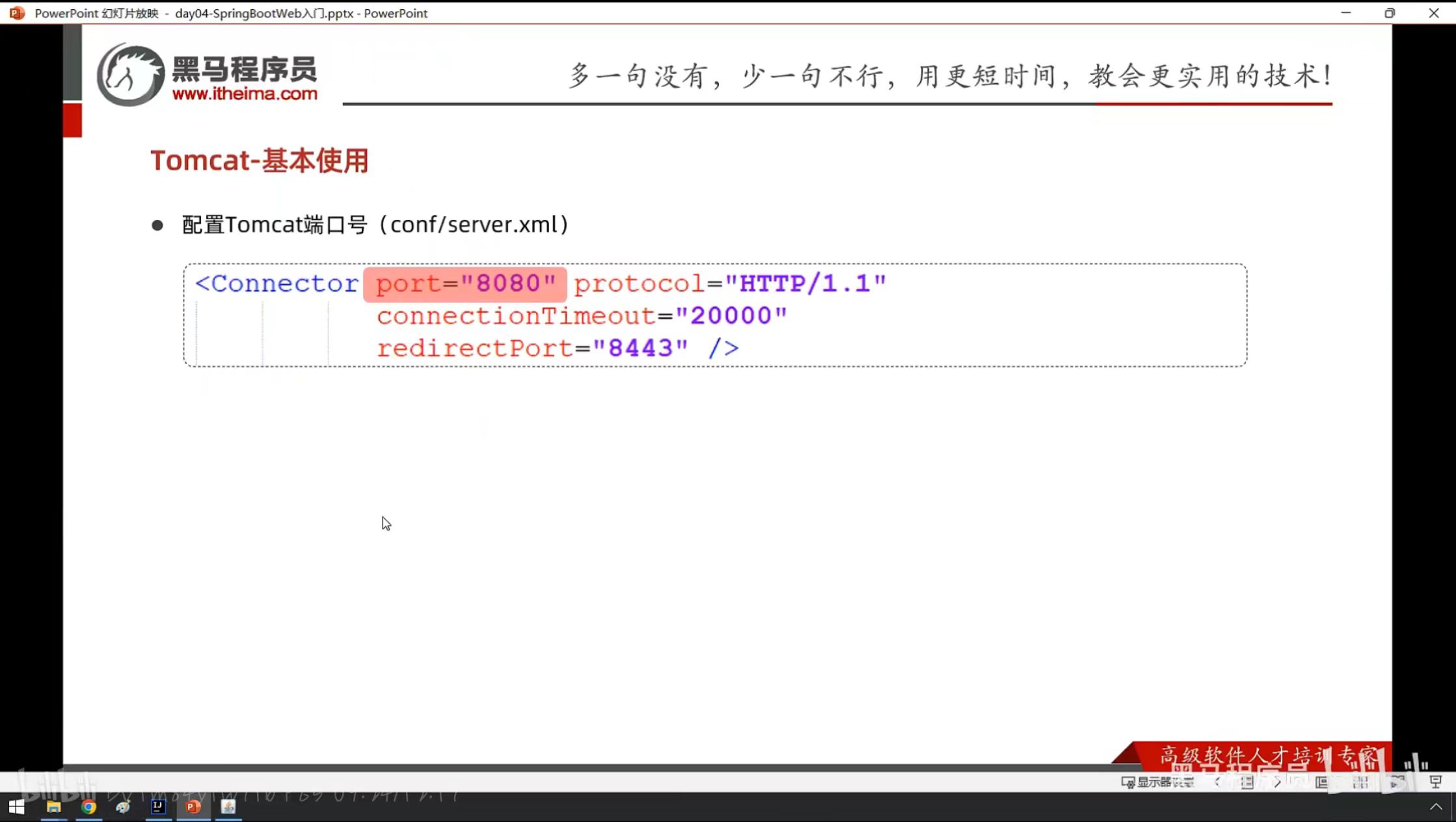The height and width of the screenshot is (822, 1456).
Task: Switch to Slide Sorter view icon
Action: tap(1360, 782)
